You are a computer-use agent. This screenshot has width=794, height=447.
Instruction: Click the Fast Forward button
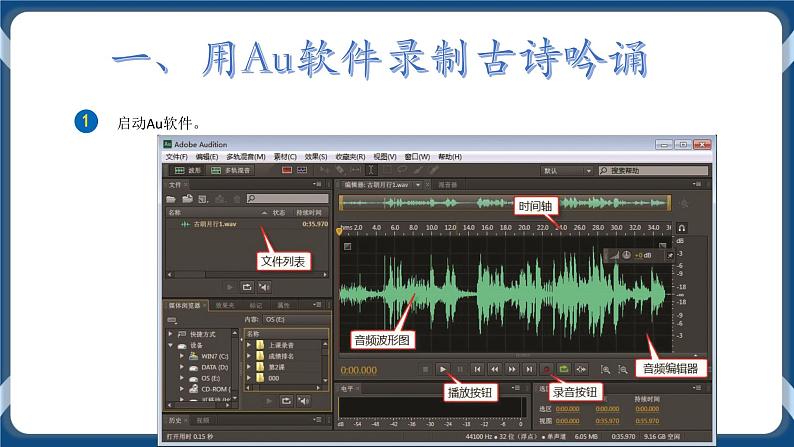[x=512, y=370]
